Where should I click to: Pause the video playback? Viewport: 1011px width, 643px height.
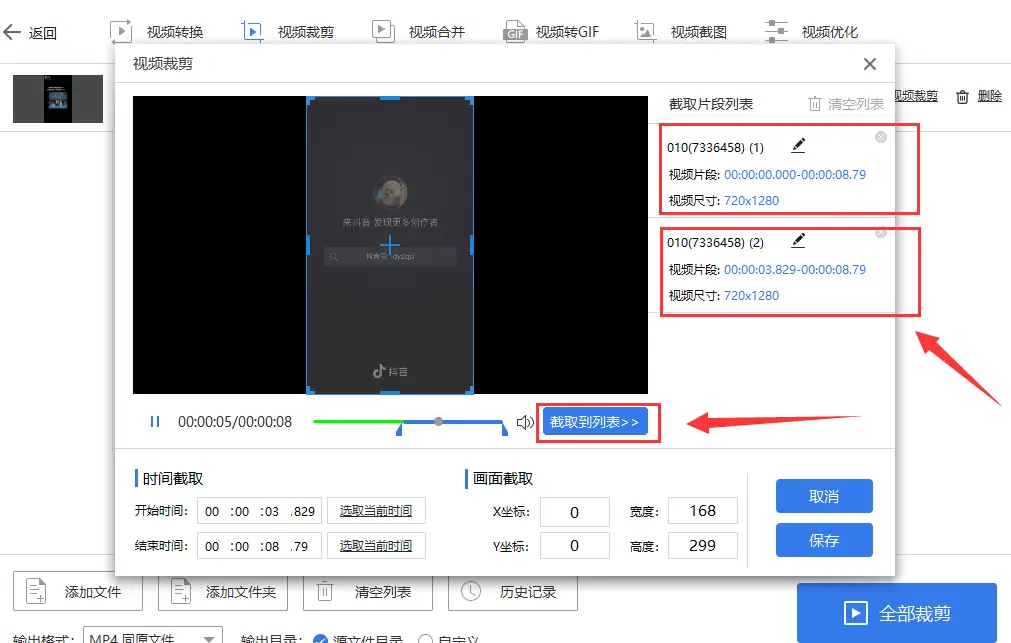coord(155,422)
